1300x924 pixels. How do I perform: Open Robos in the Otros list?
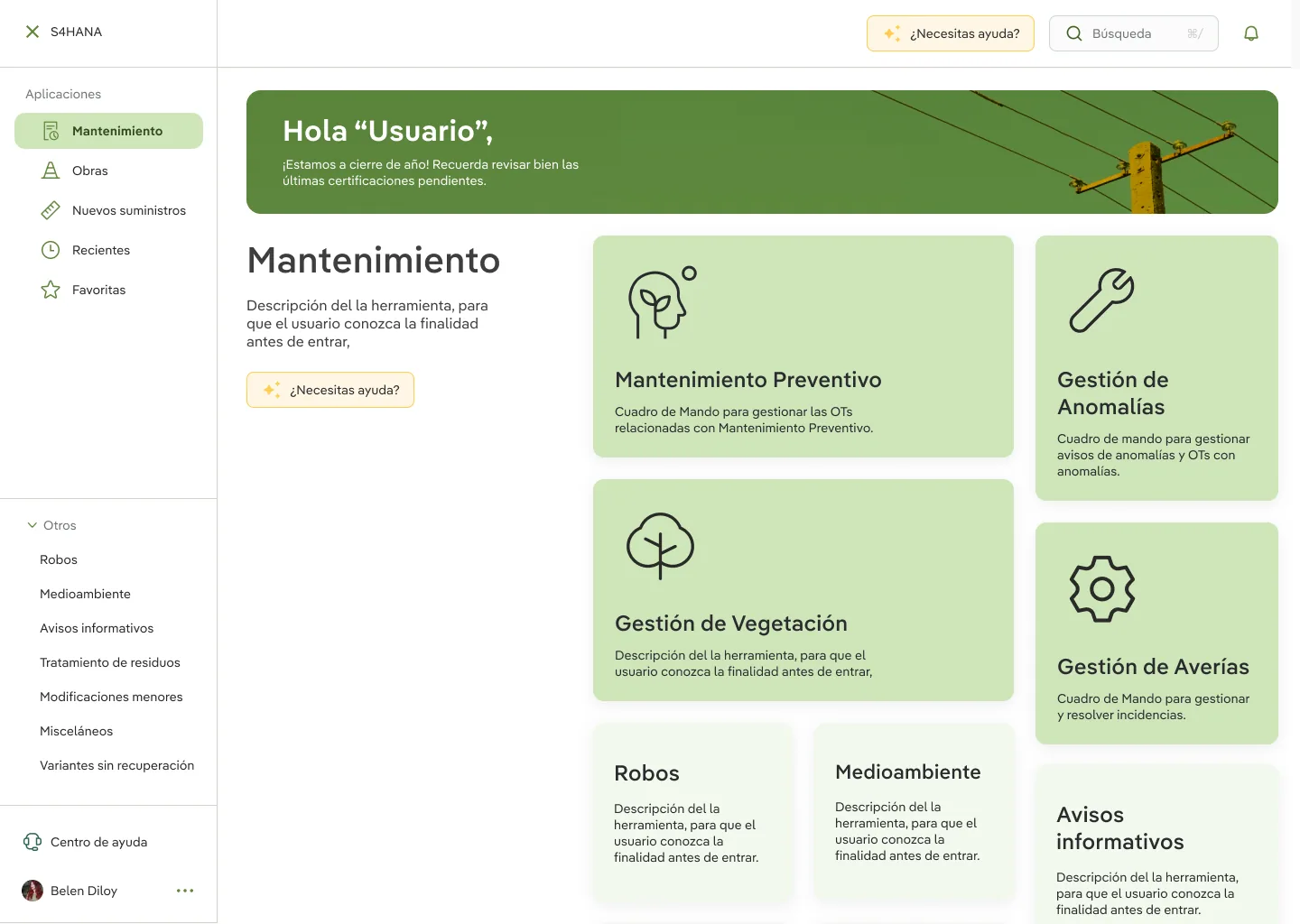(59, 559)
